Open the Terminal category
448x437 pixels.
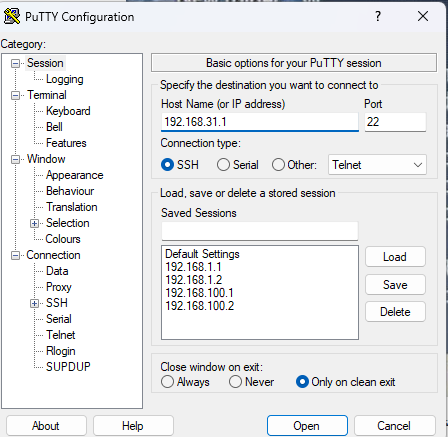tap(47, 95)
